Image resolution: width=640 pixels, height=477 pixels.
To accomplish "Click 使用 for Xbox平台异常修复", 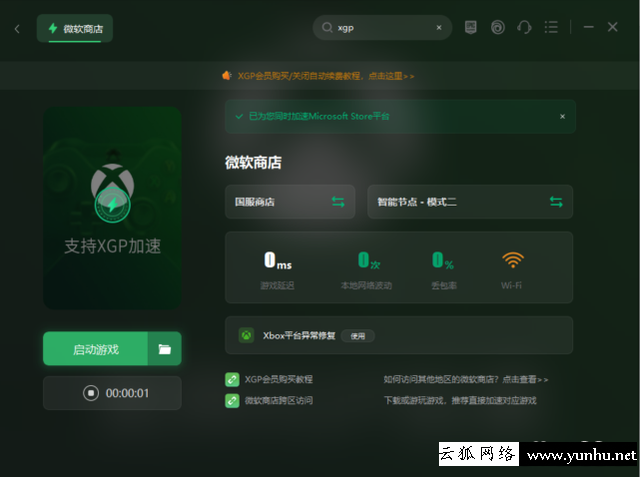I will [358, 336].
